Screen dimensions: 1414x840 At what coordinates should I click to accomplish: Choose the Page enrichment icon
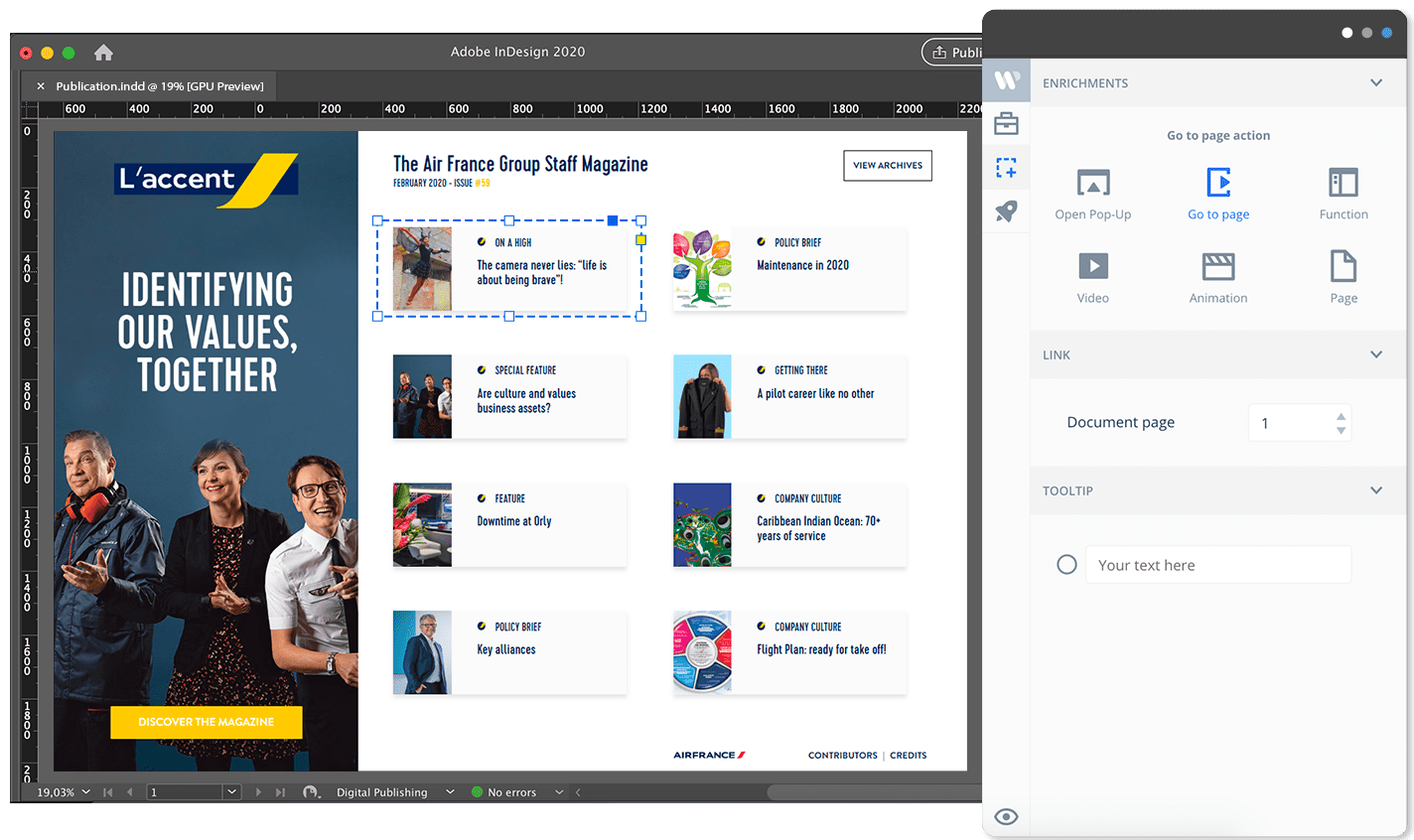(x=1343, y=267)
